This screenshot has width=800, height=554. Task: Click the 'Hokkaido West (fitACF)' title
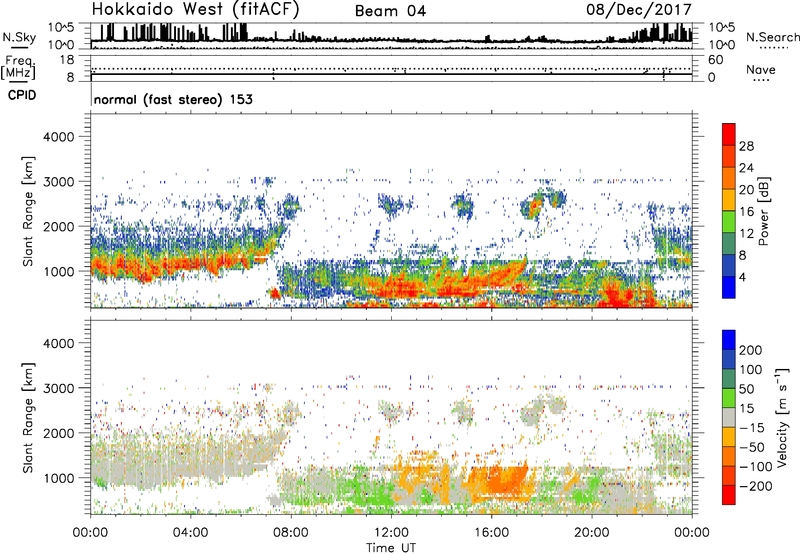tap(195, 9)
